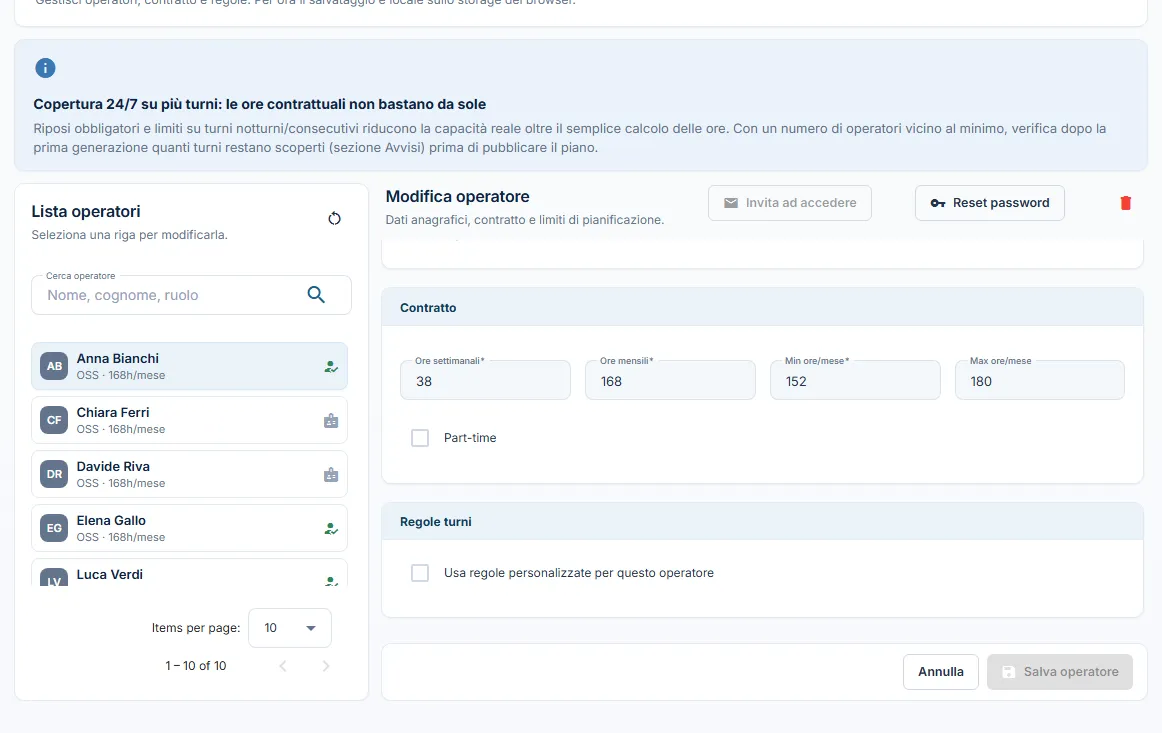The width and height of the screenshot is (1162, 733).
Task: Click the CF avatar for Chiara Ferri
Action: pyautogui.click(x=54, y=420)
